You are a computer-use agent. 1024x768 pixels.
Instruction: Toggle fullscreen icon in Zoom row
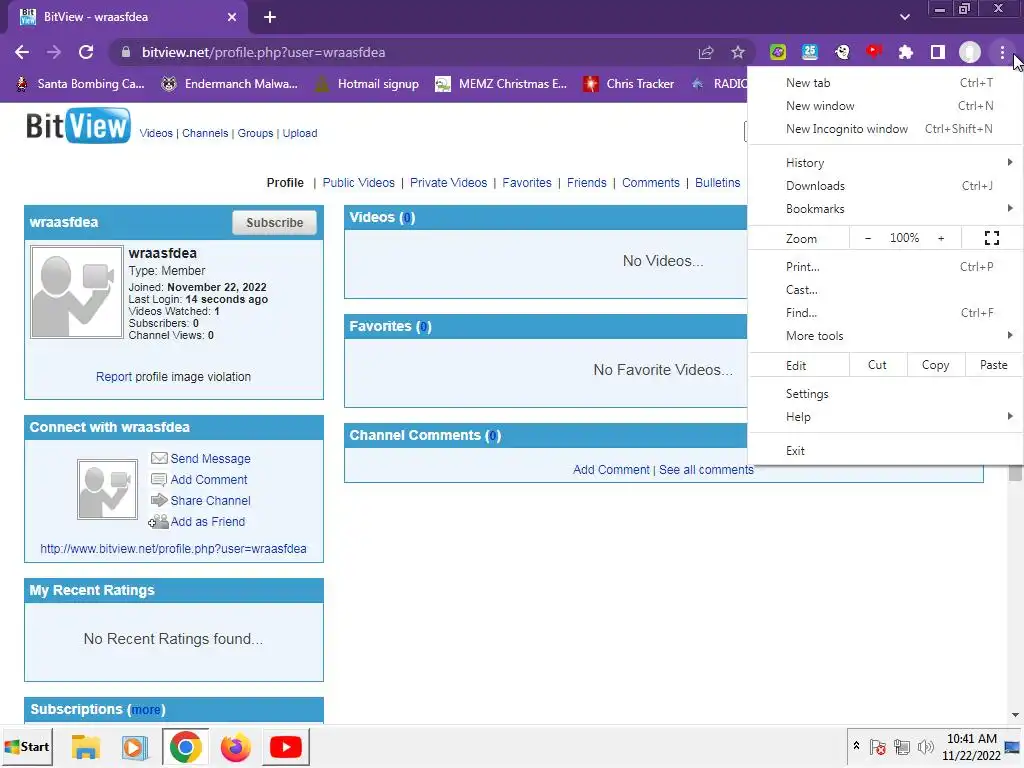[991, 238]
